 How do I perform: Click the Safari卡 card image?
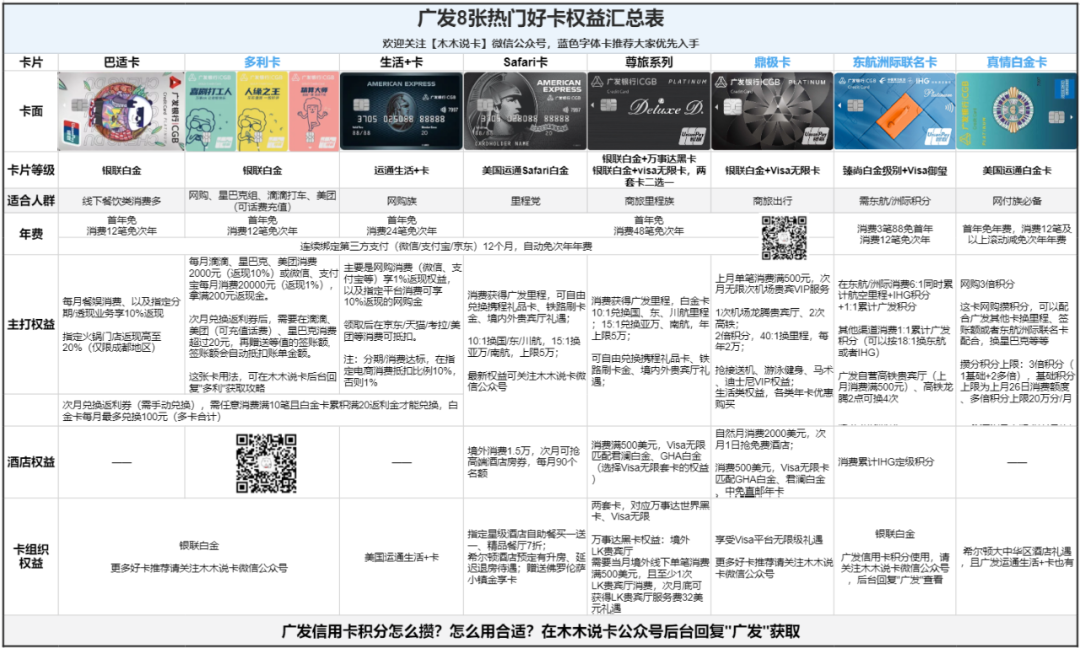[525, 112]
